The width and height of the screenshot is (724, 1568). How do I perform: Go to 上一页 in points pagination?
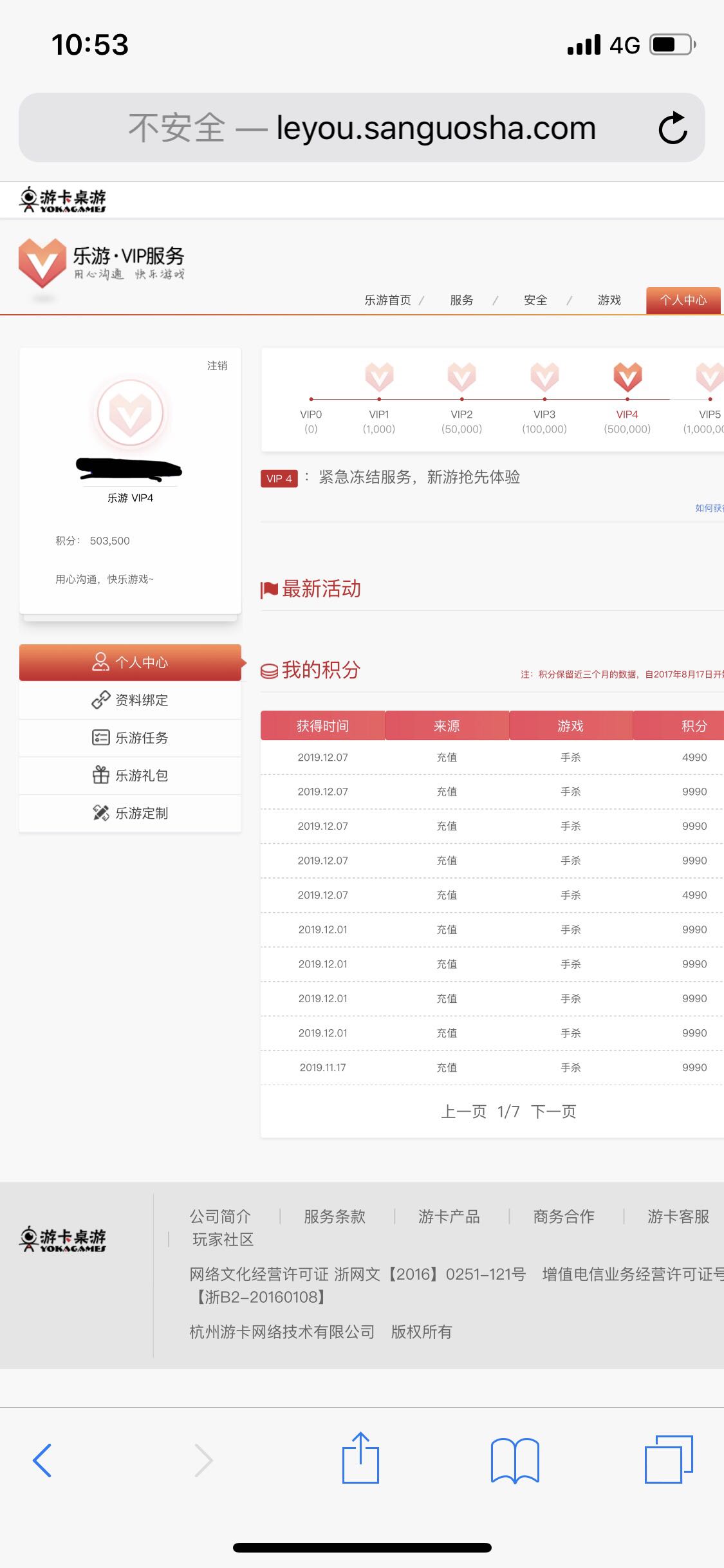click(463, 1112)
